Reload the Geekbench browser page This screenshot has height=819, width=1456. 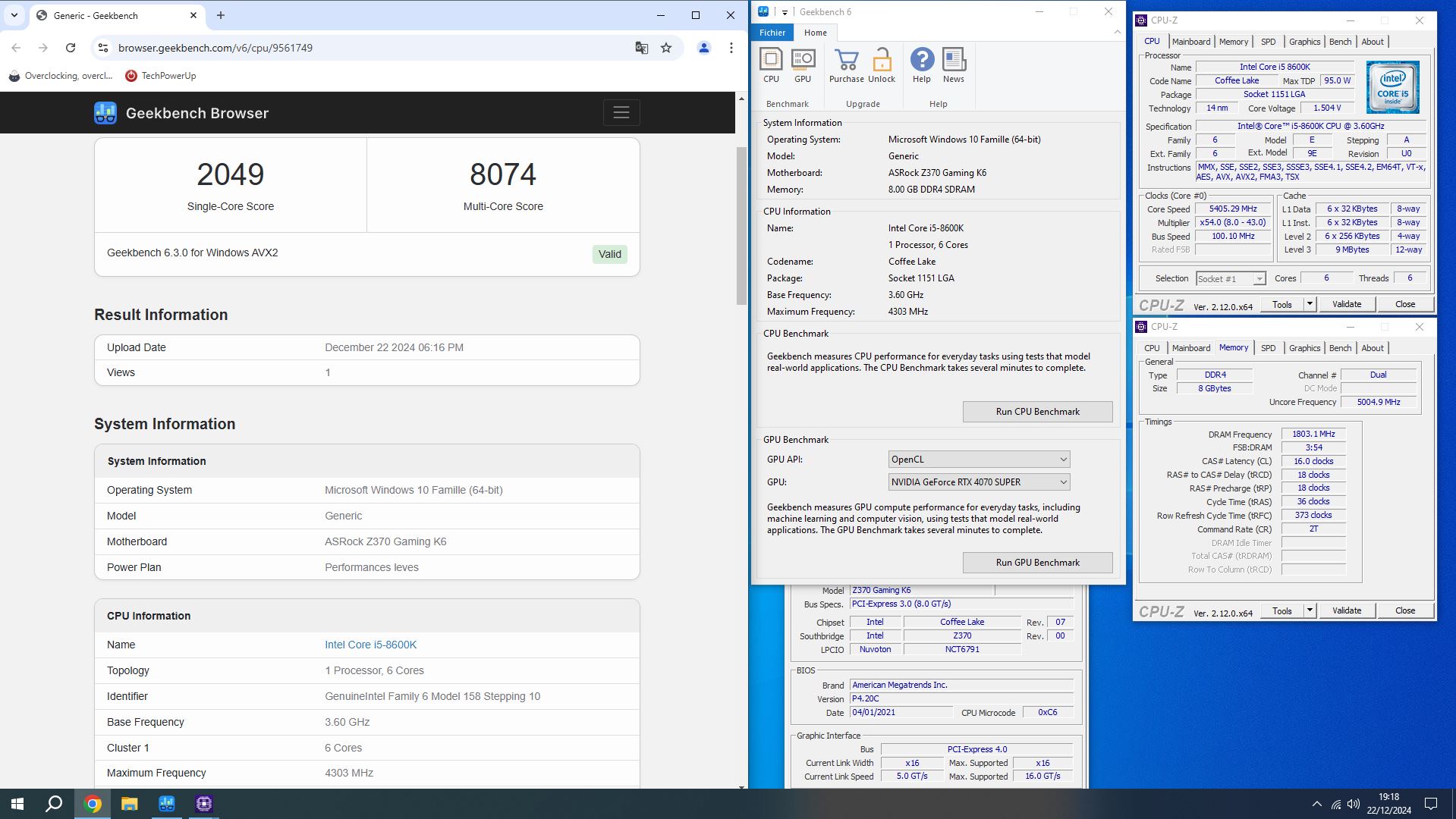(71, 48)
